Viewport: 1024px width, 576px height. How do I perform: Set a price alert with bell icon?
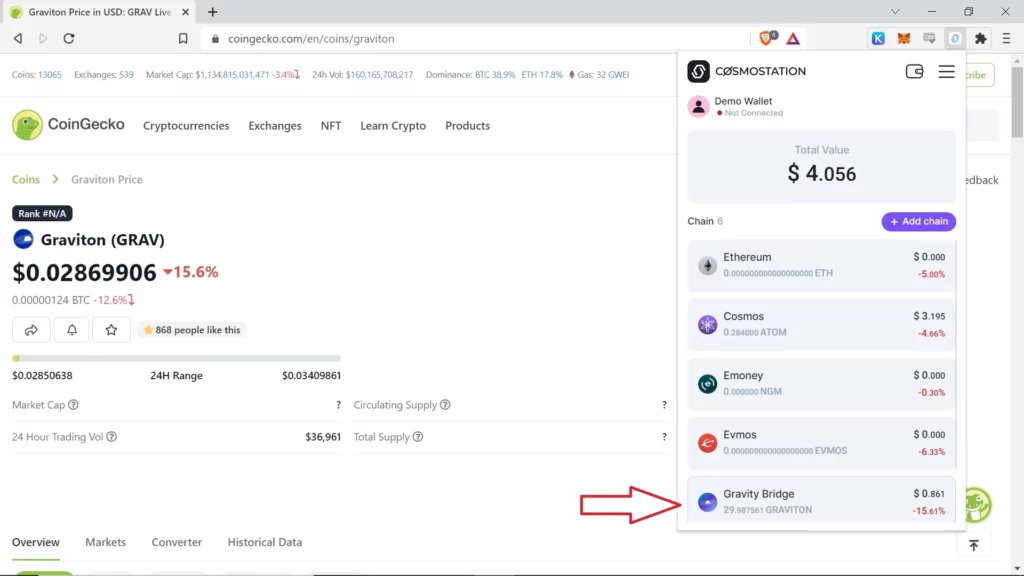click(x=72, y=330)
